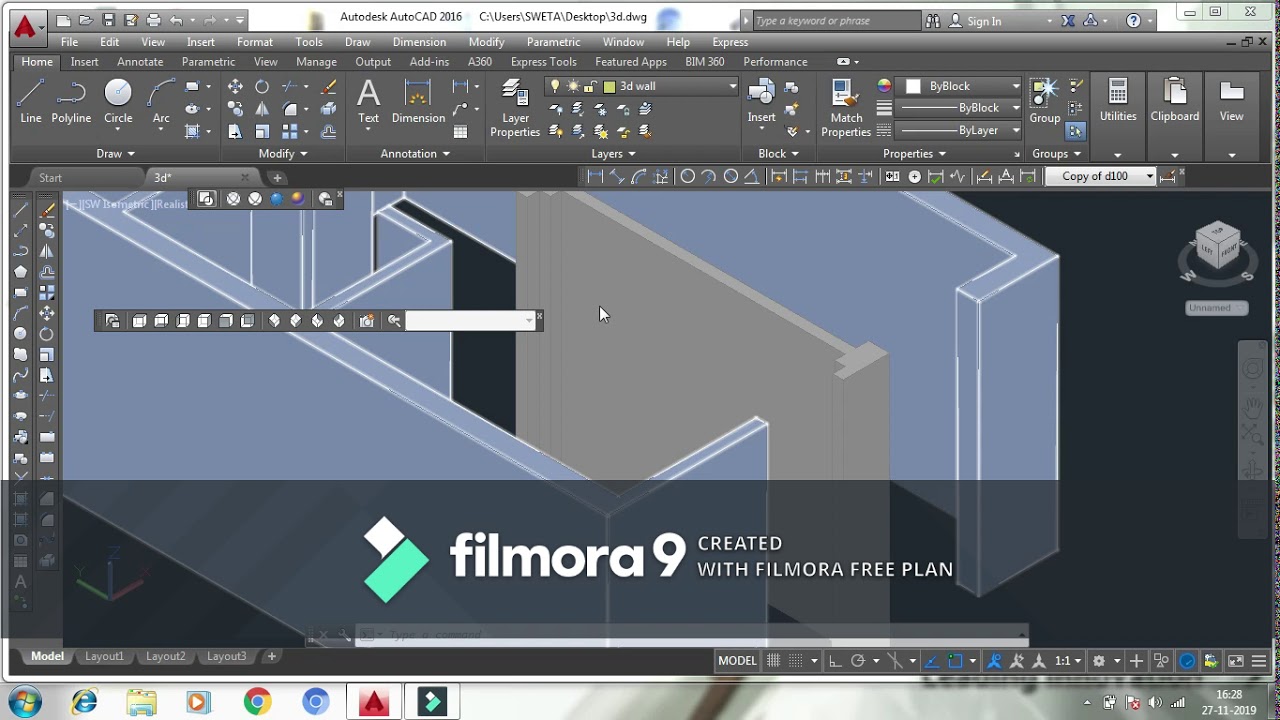1280x720 pixels.
Task: Click Match Properties tool
Action: 846,108
